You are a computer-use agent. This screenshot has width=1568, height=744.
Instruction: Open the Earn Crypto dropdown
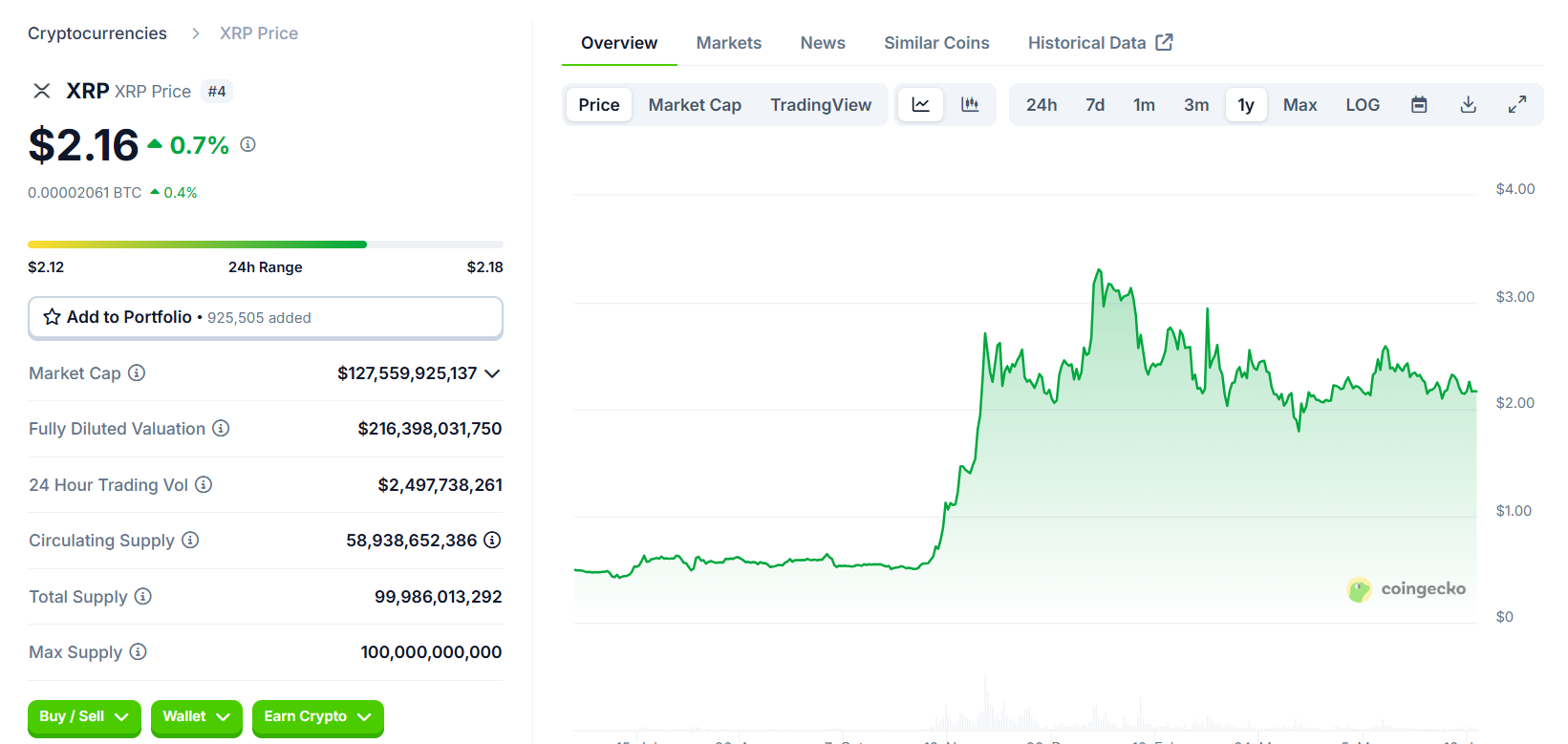[x=317, y=717]
